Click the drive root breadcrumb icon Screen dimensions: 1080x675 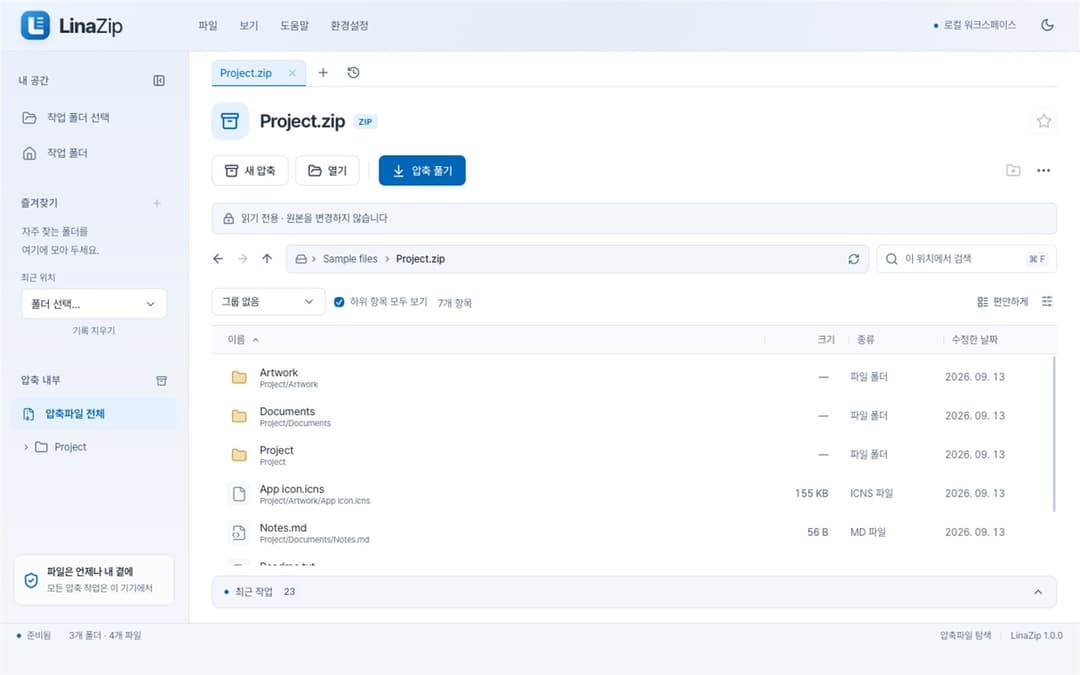click(301, 259)
